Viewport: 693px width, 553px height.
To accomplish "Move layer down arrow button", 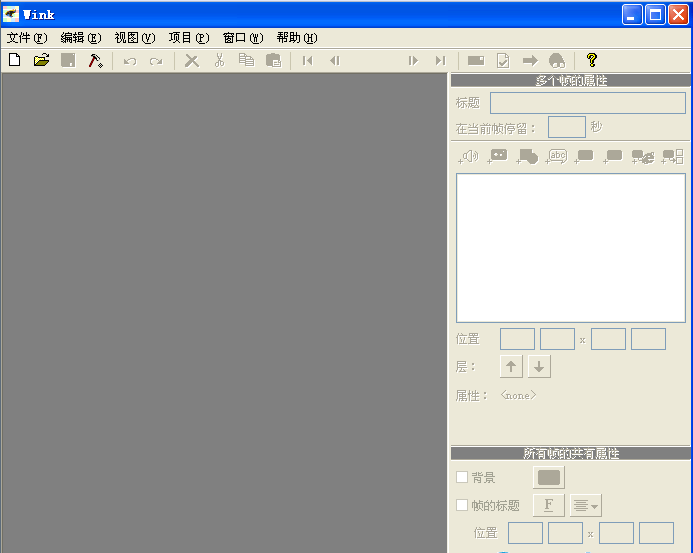I will pyautogui.click(x=539, y=367).
